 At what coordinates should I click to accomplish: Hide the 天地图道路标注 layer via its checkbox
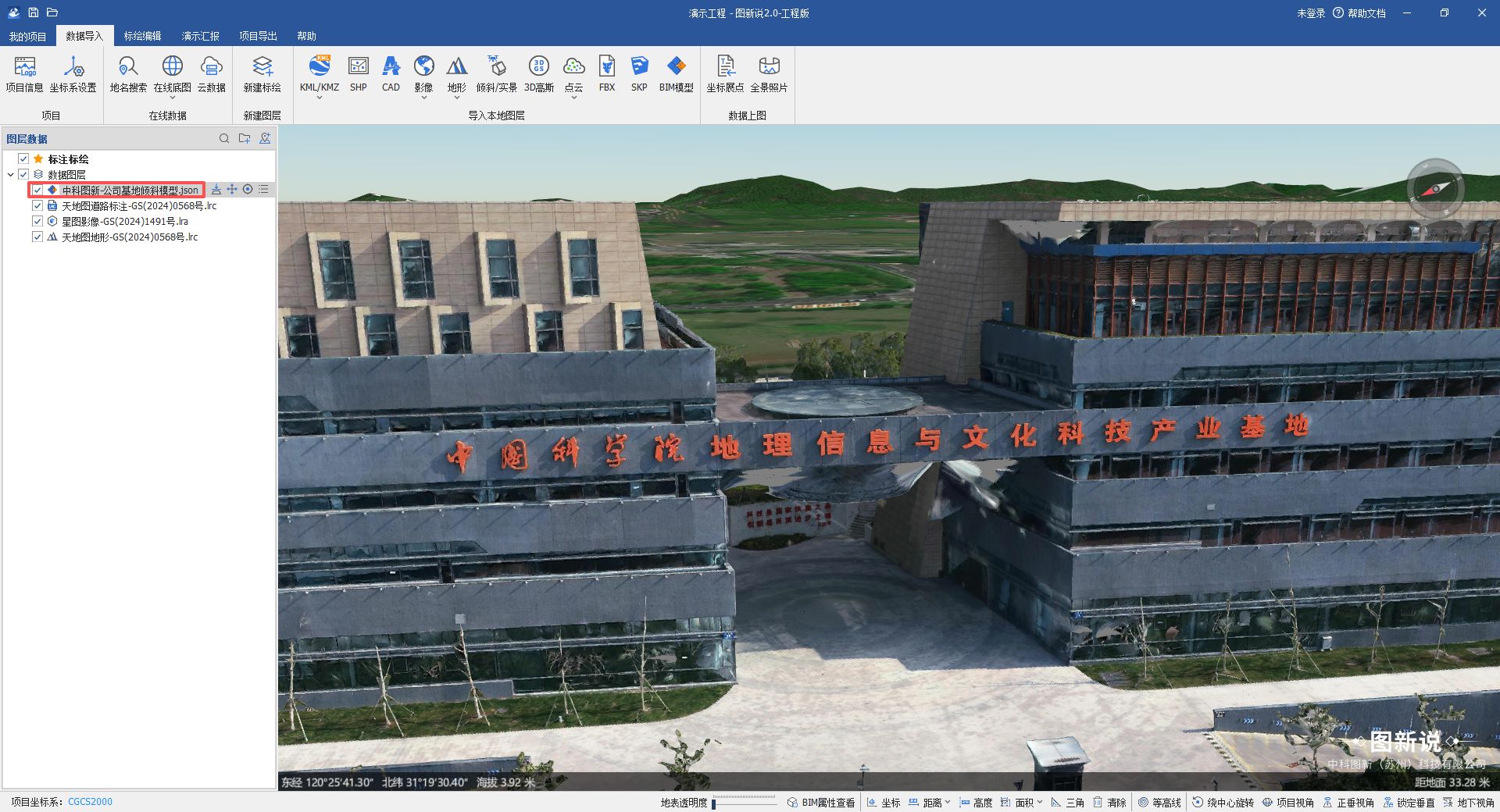tap(37, 206)
